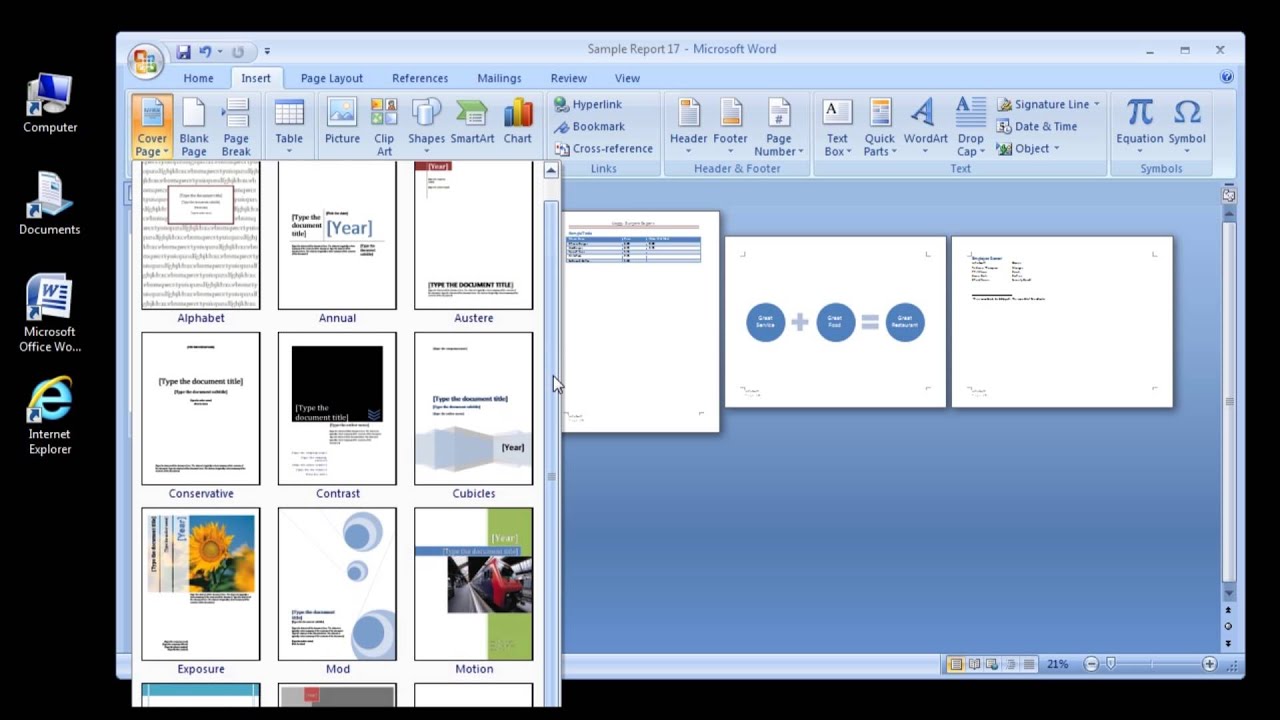The height and width of the screenshot is (720, 1280).
Task: Choose the Exposure cover page
Action: (201, 592)
